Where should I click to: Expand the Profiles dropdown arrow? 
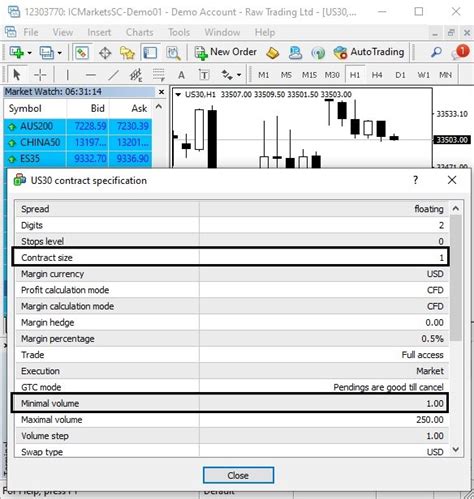(59, 53)
